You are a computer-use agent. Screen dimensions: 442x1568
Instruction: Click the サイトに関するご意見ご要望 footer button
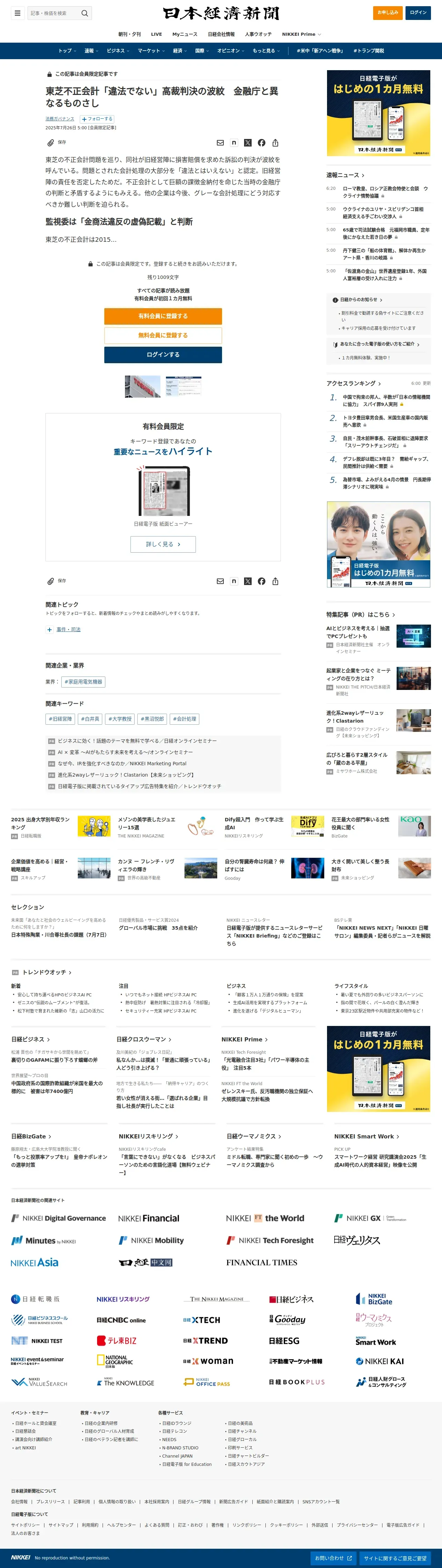point(395,1558)
